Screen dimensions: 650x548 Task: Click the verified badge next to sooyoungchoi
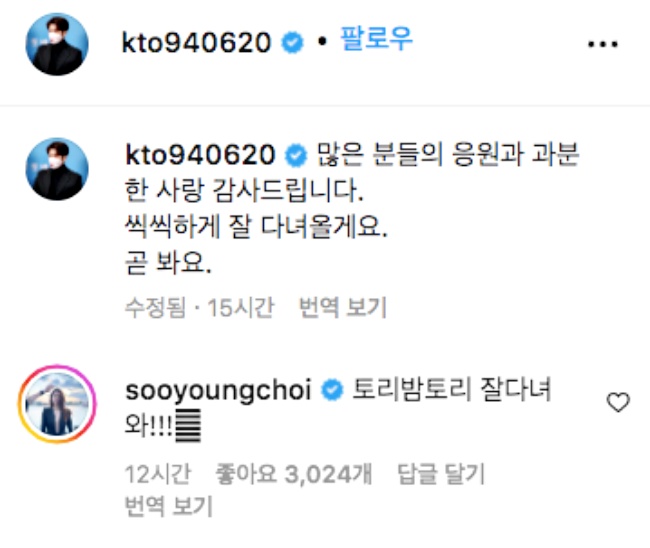tap(332, 390)
